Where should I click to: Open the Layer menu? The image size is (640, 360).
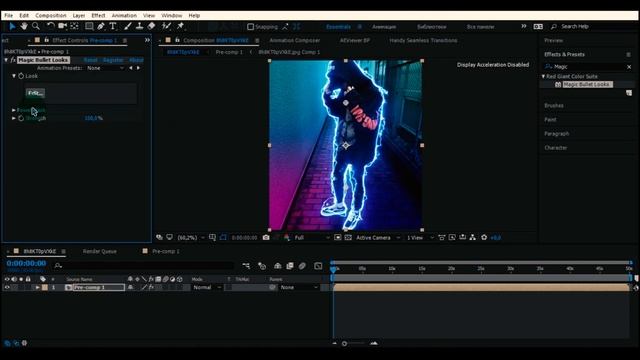point(79,16)
